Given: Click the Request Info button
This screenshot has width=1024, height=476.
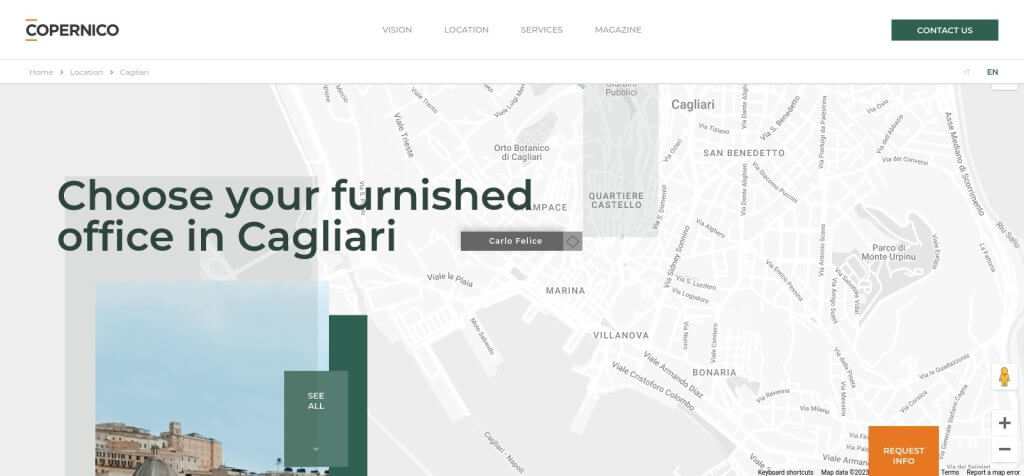Looking at the screenshot, I should click(903, 451).
